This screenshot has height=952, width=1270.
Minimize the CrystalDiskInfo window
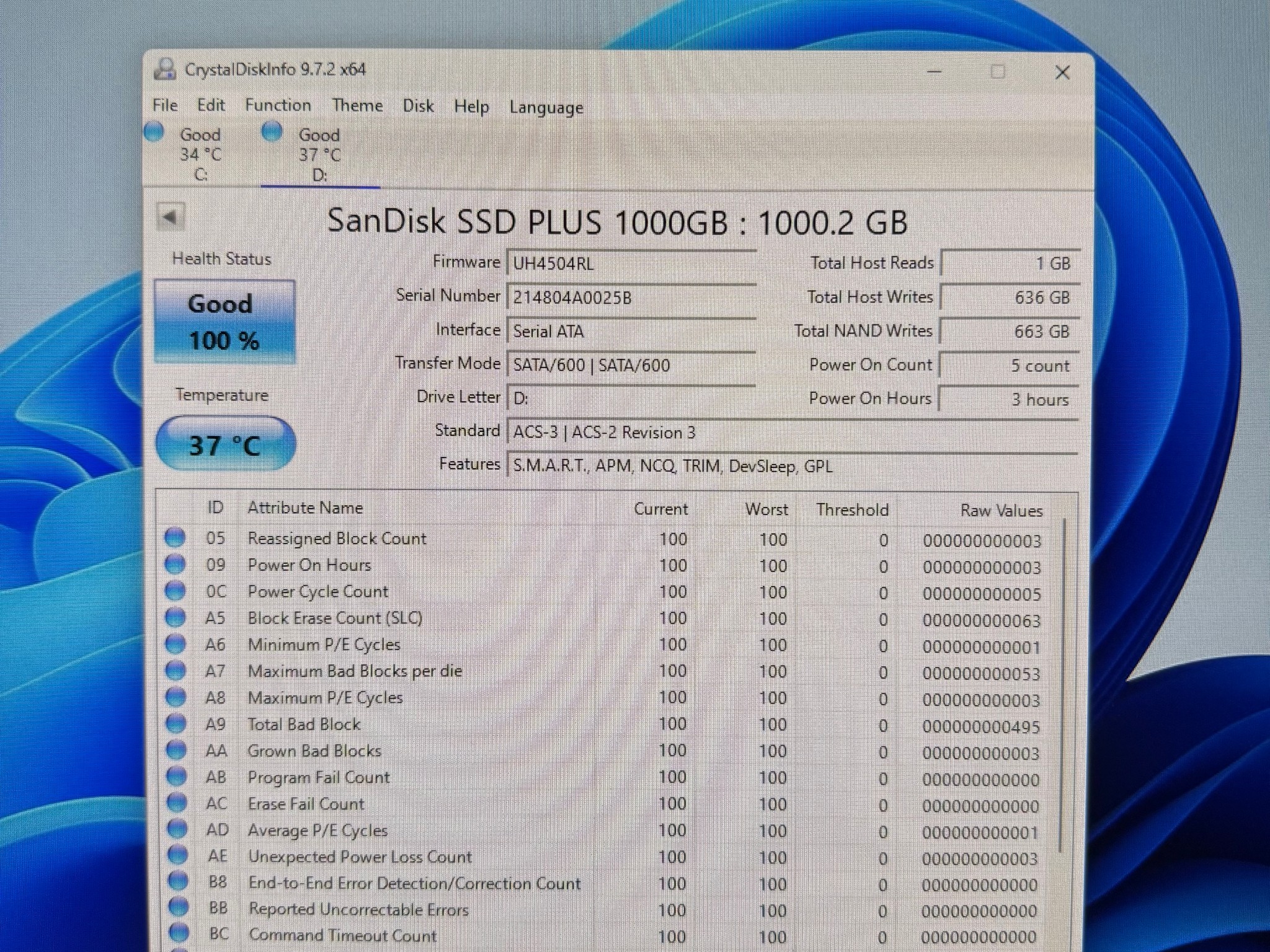tap(935, 71)
